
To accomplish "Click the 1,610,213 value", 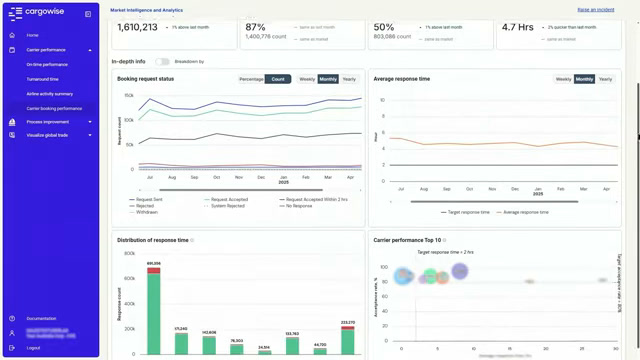I will 137,27.
